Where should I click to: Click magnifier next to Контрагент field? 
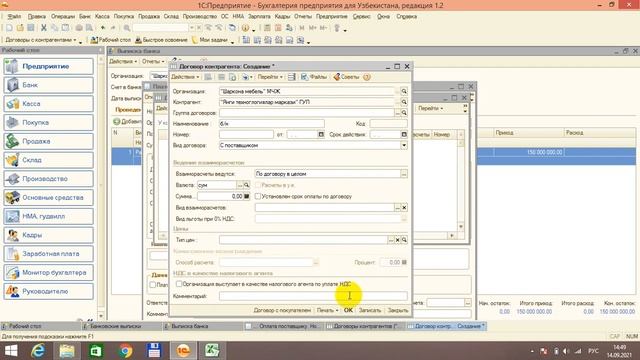pyautogui.click(x=404, y=102)
